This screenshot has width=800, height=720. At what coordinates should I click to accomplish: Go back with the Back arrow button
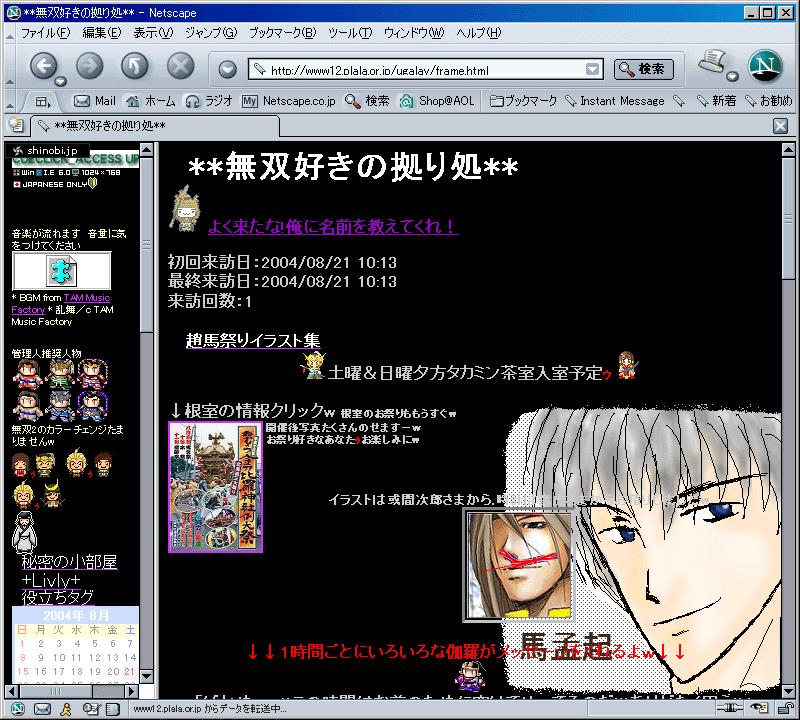tap(43, 65)
